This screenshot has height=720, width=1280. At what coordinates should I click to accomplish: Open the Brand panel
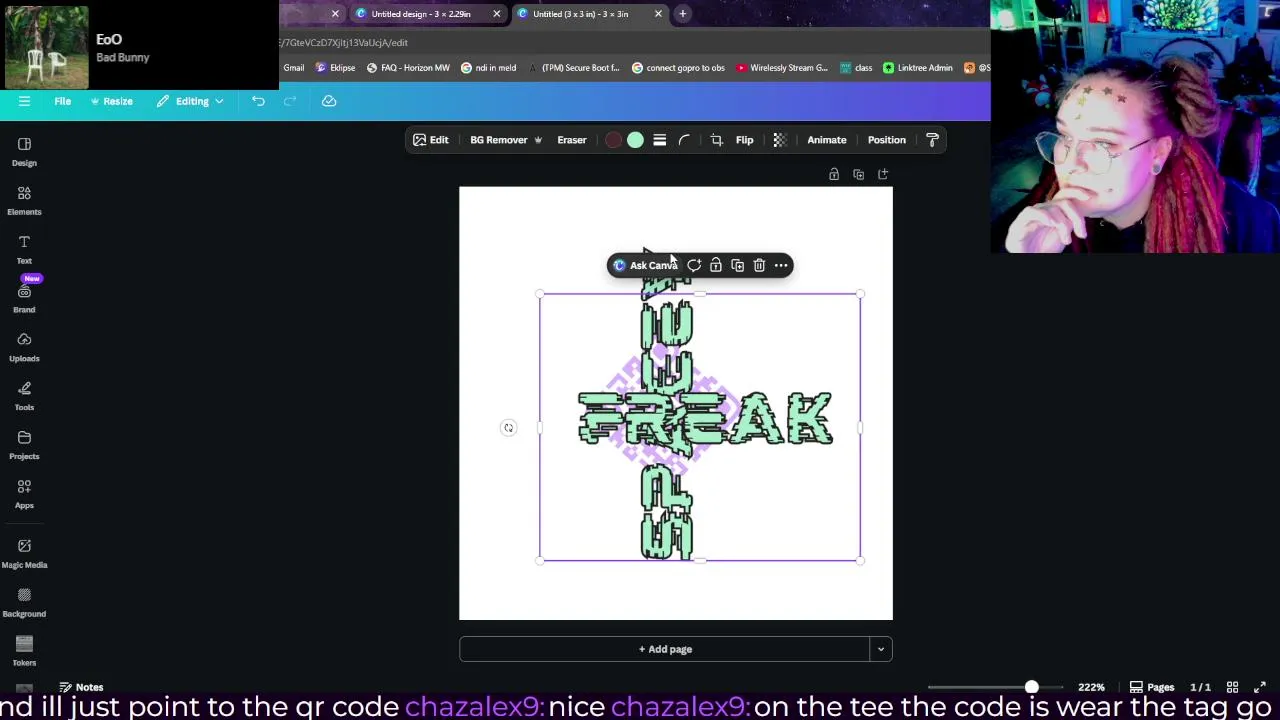[x=24, y=298]
